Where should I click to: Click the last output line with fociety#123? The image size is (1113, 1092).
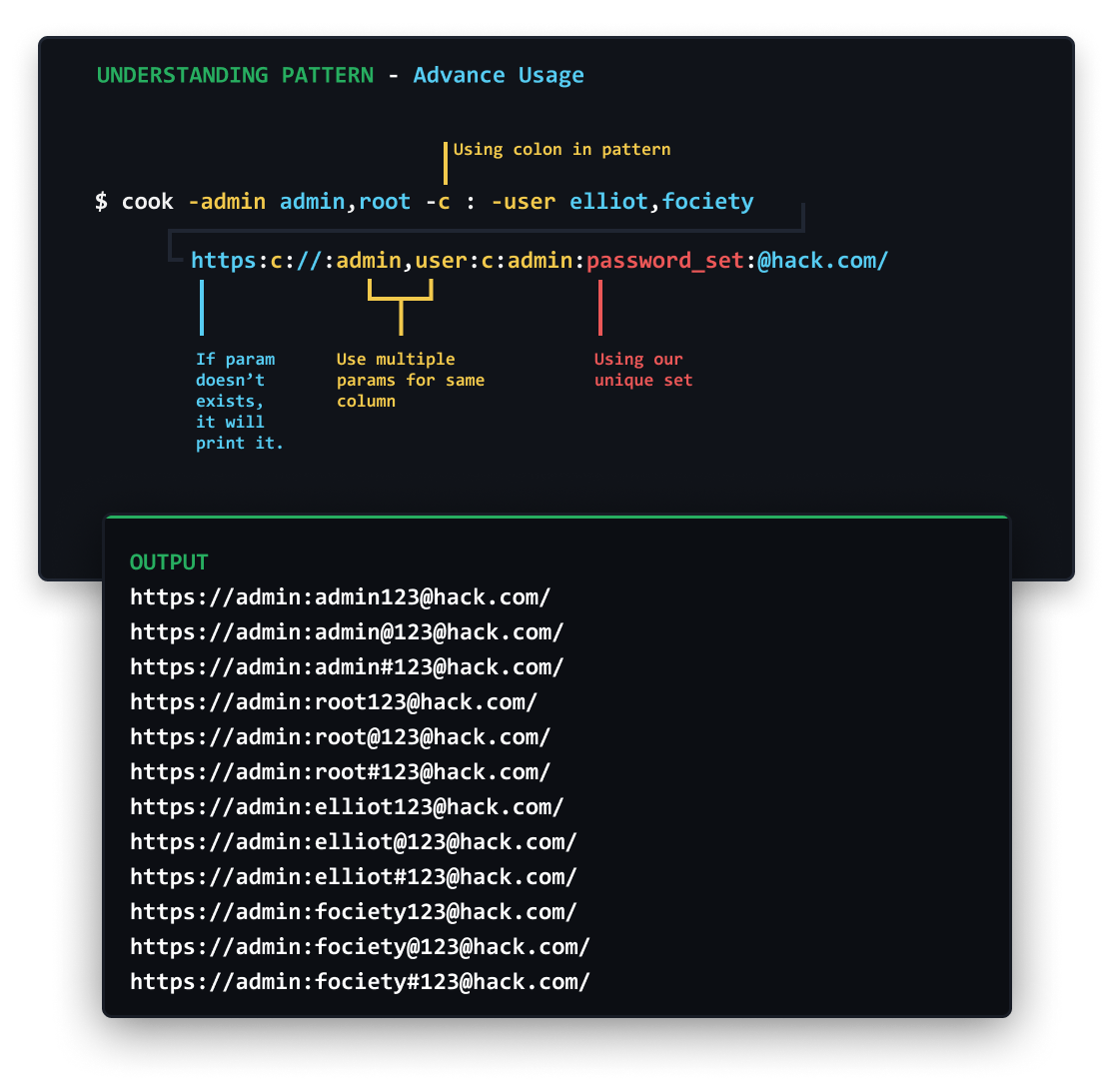[360, 981]
